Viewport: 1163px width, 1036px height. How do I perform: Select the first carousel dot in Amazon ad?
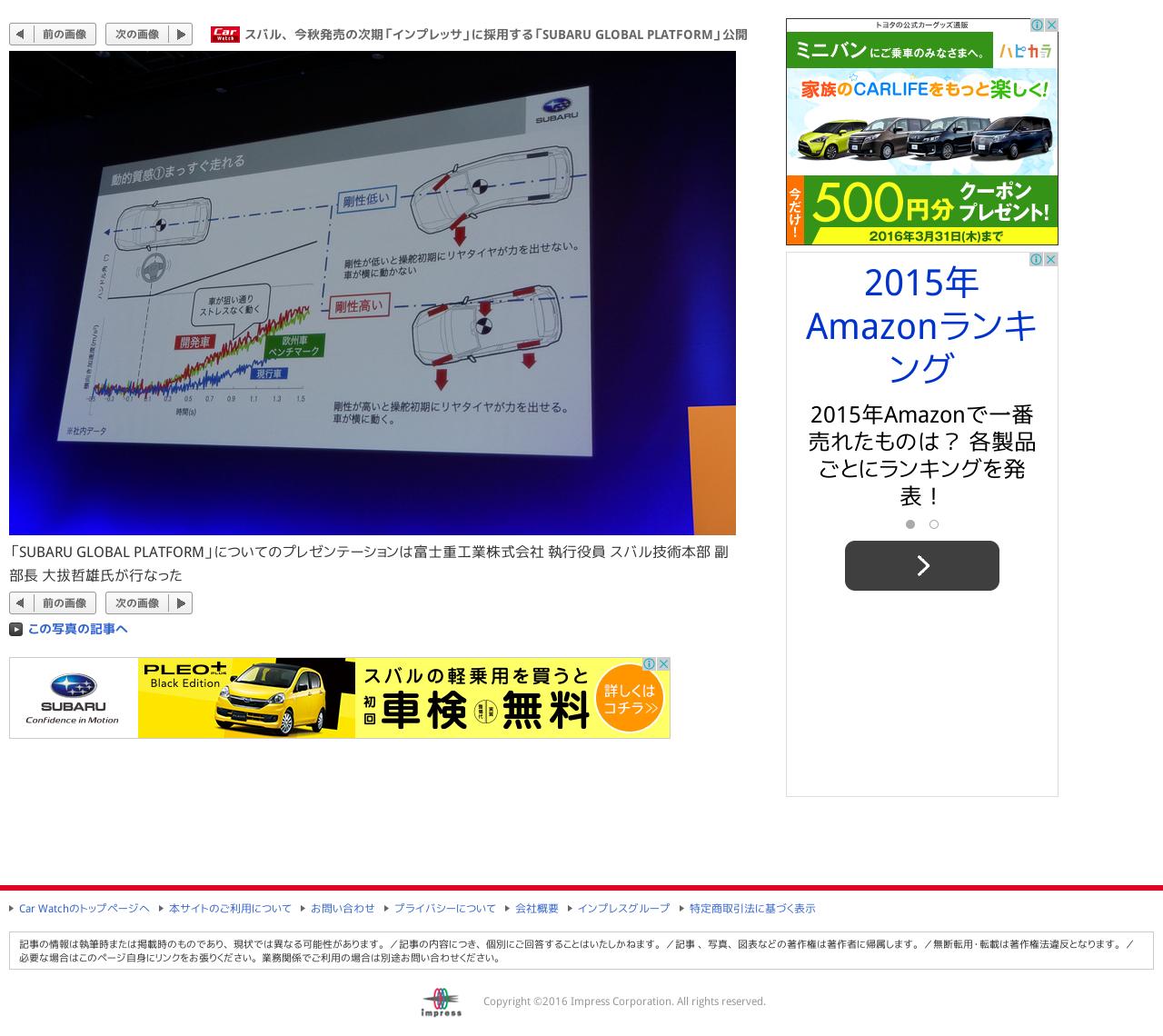tap(910, 524)
